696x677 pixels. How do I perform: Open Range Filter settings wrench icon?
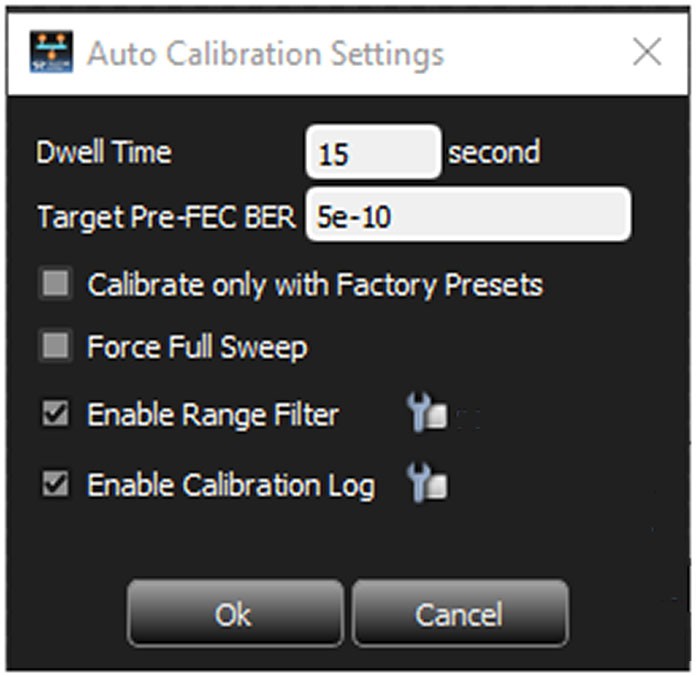pyautogui.click(x=427, y=412)
